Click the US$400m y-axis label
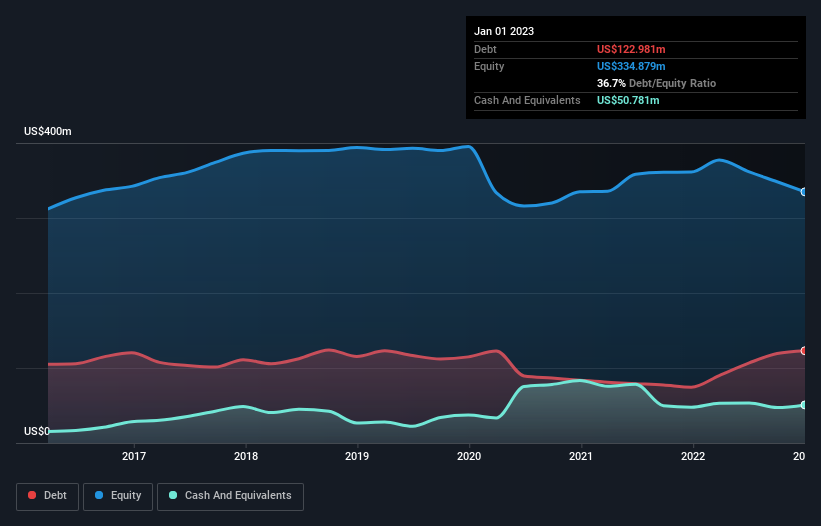The width and height of the screenshot is (821, 526). (48, 131)
